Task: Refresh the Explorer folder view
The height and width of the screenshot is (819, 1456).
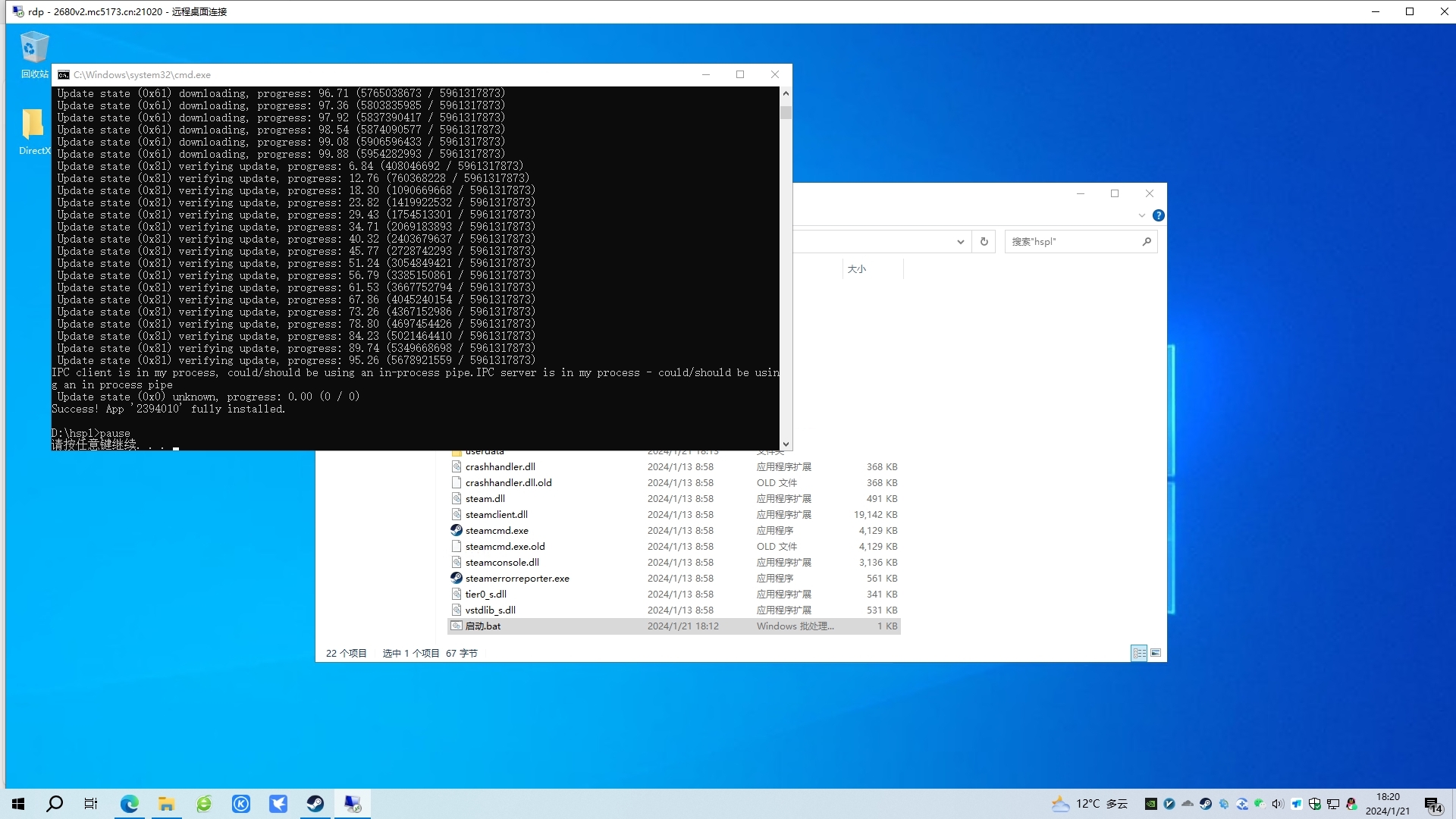Action: click(x=984, y=242)
